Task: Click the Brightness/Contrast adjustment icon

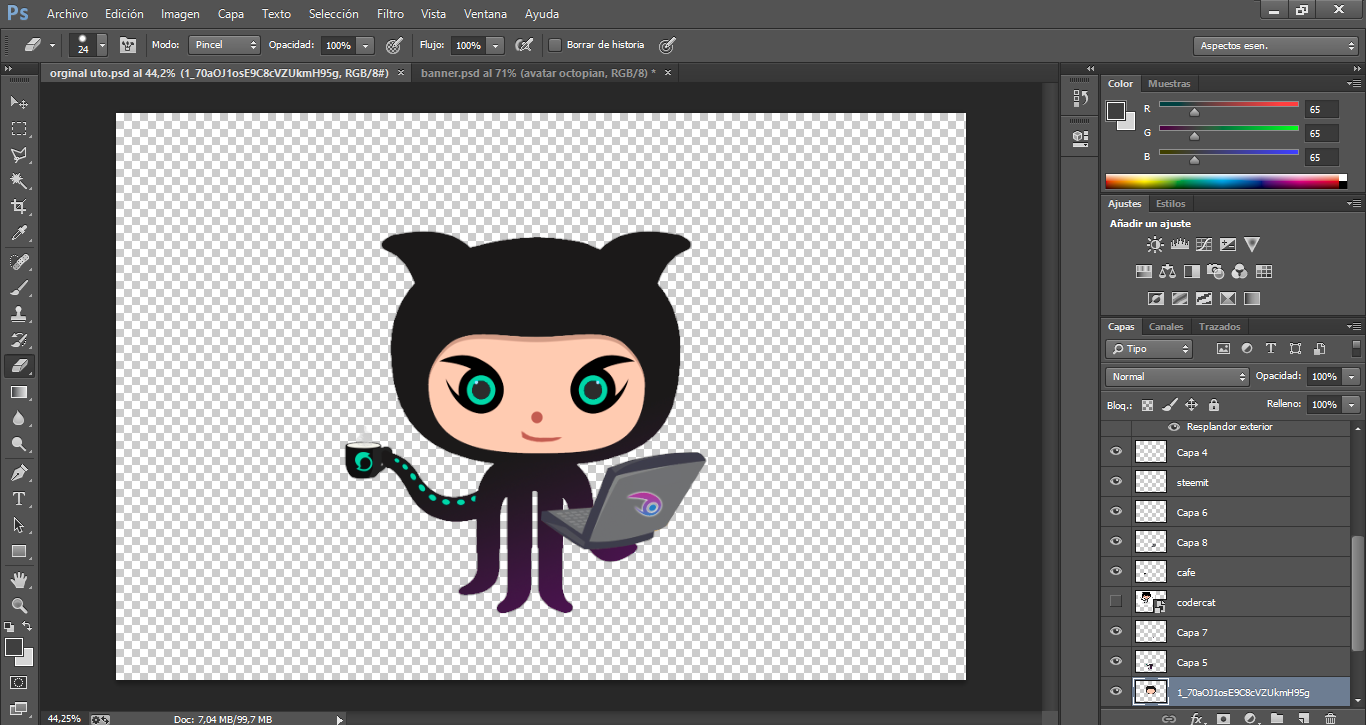Action: [x=1155, y=244]
